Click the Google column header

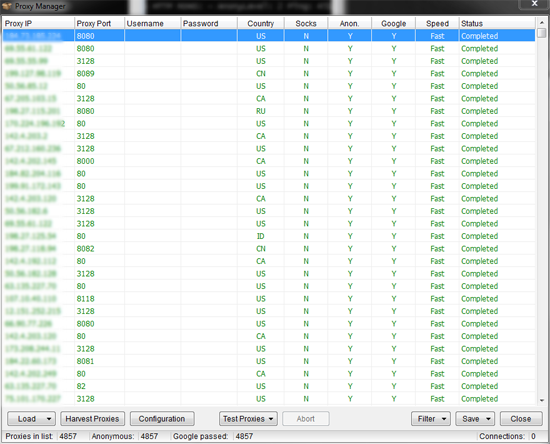coord(394,23)
